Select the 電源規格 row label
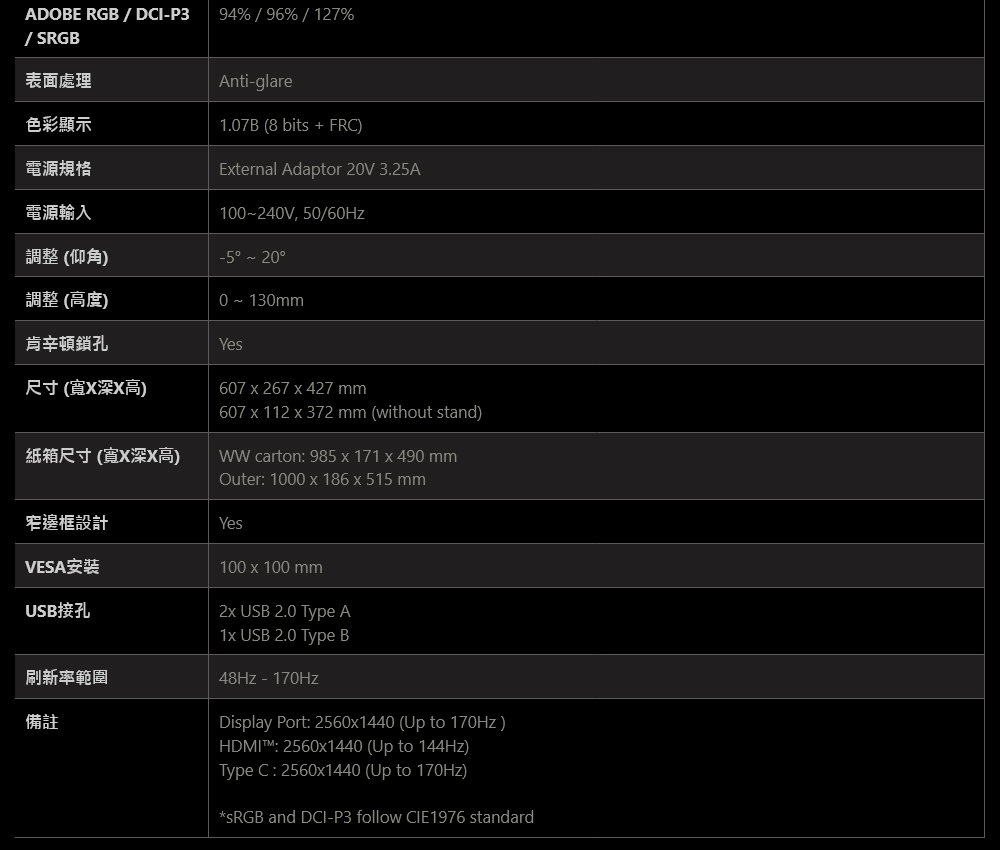 pyautogui.click(x=58, y=168)
